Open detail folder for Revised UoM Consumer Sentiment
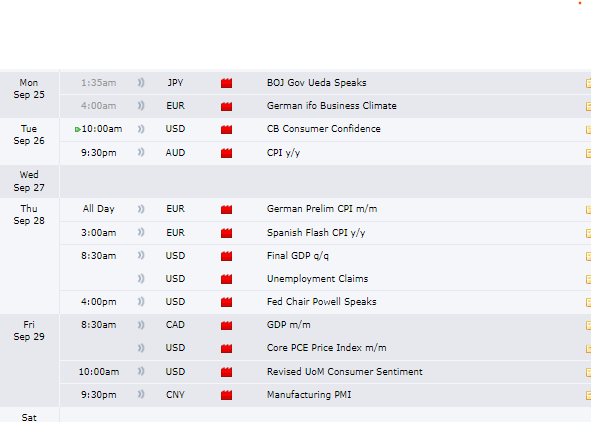 point(588,372)
